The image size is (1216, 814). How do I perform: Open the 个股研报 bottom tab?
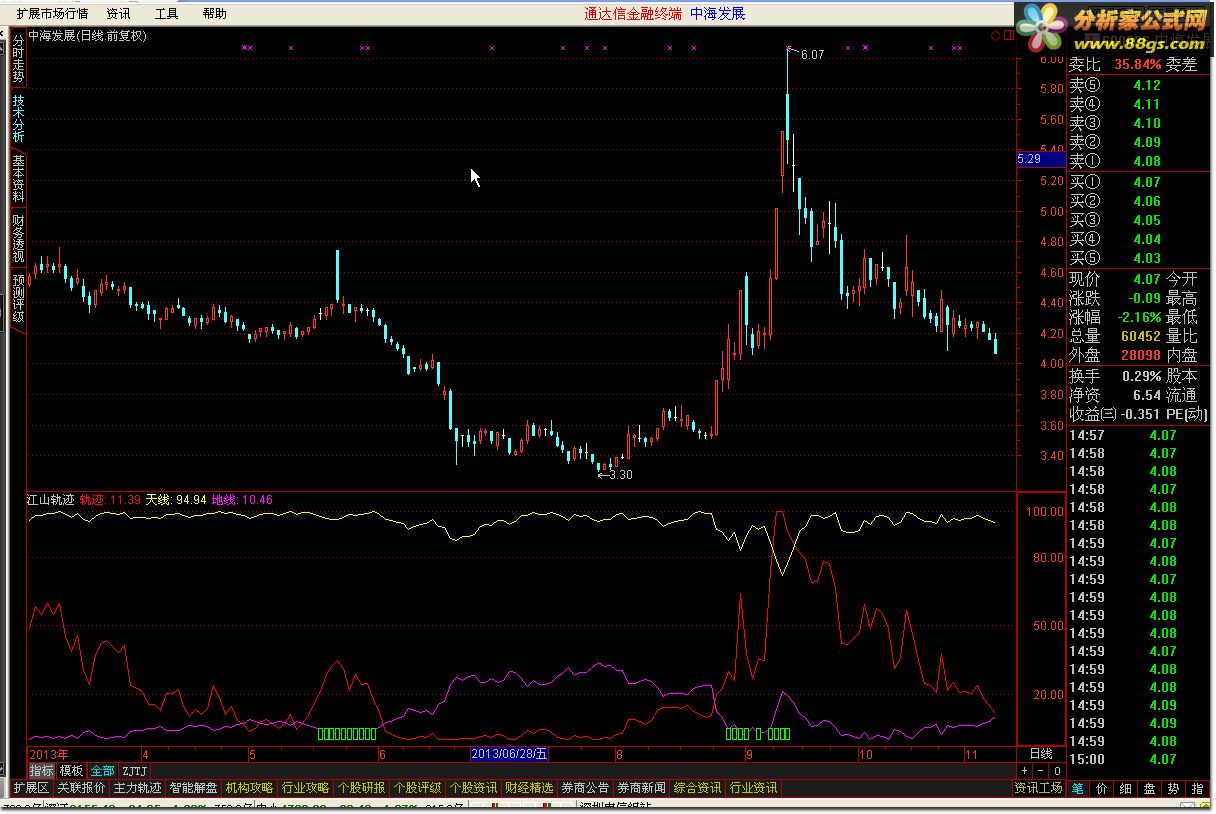pos(361,788)
